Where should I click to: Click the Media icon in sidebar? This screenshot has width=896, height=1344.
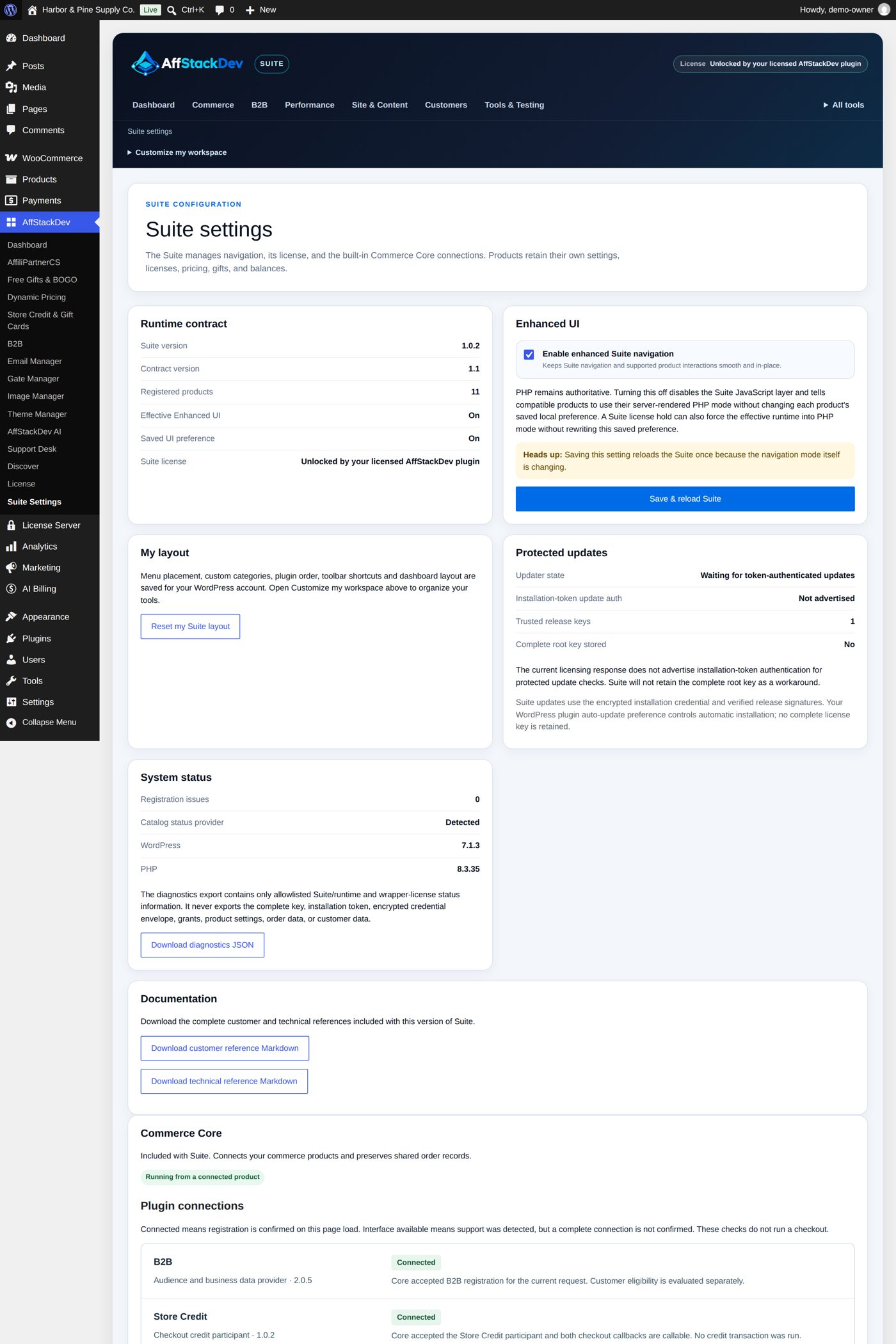coord(11,87)
